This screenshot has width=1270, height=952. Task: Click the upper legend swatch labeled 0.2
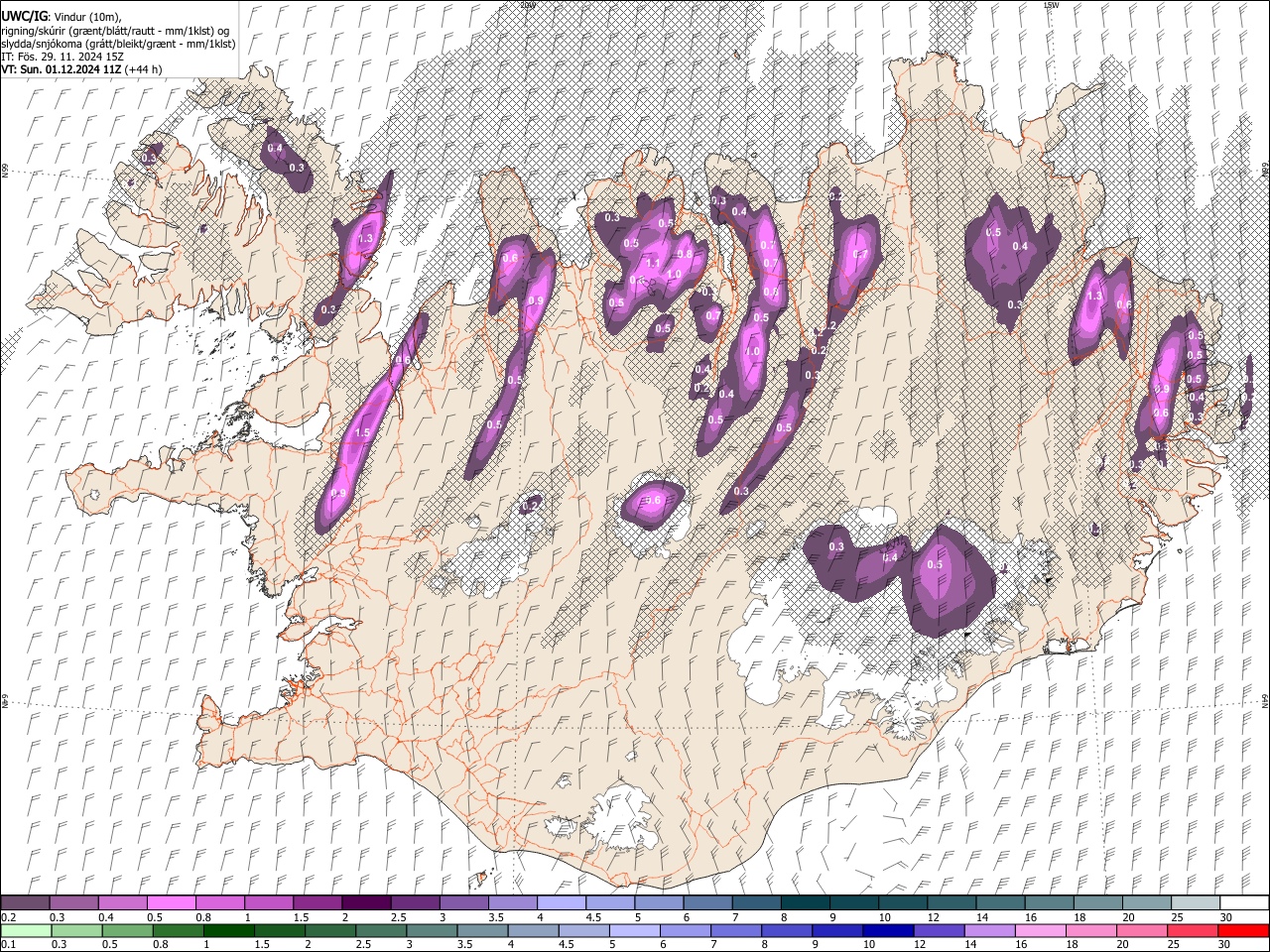point(25,903)
